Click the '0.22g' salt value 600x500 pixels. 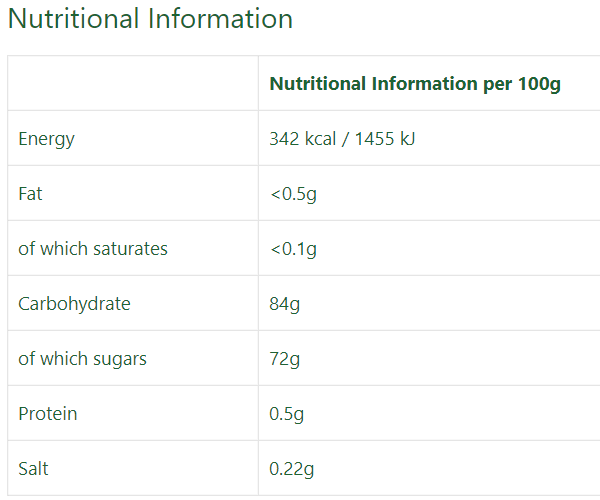click(294, 469)
